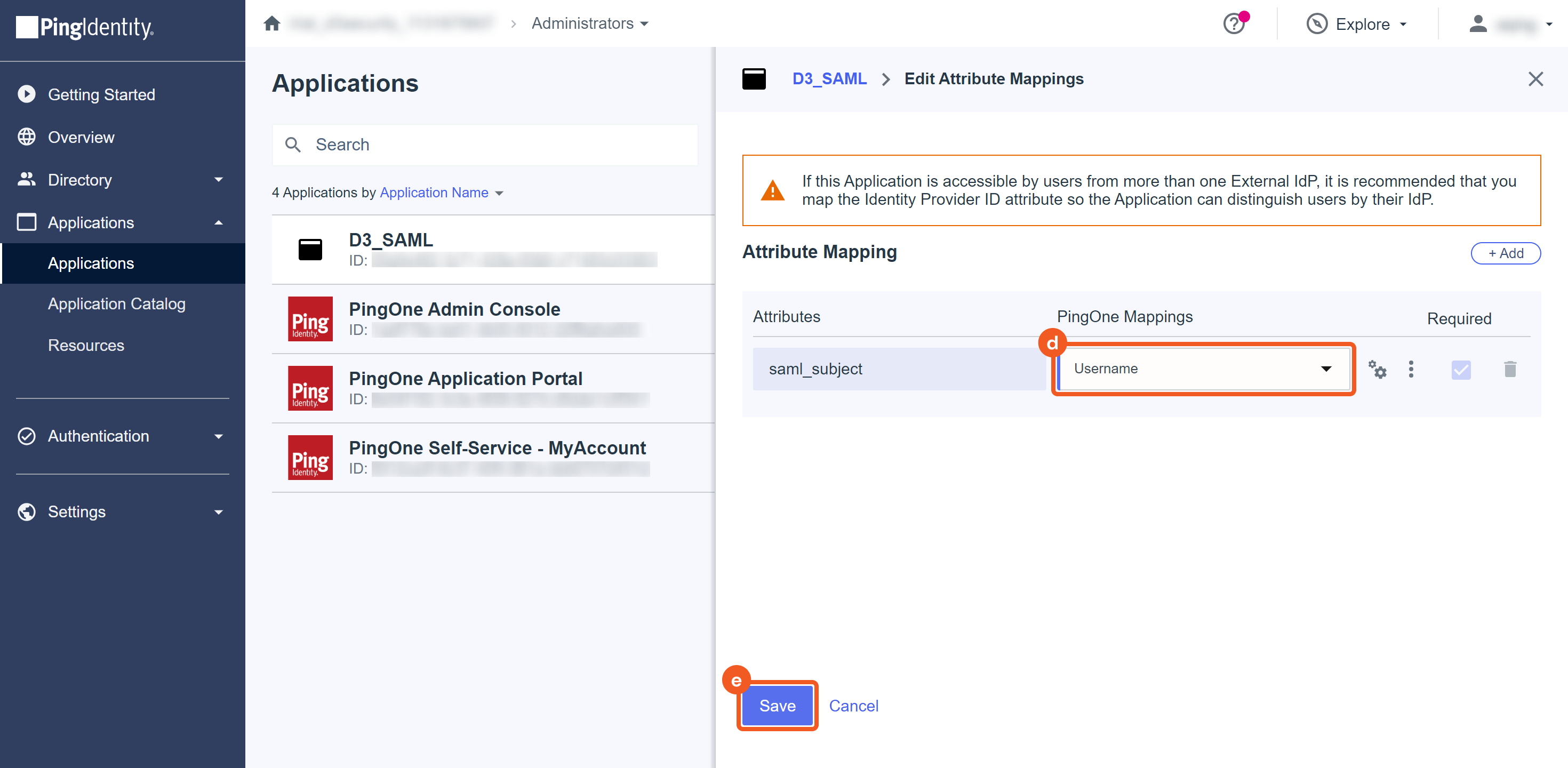Click the advanced expression gears icon
Viewport: 1568px width, 768px height.
1377,369
